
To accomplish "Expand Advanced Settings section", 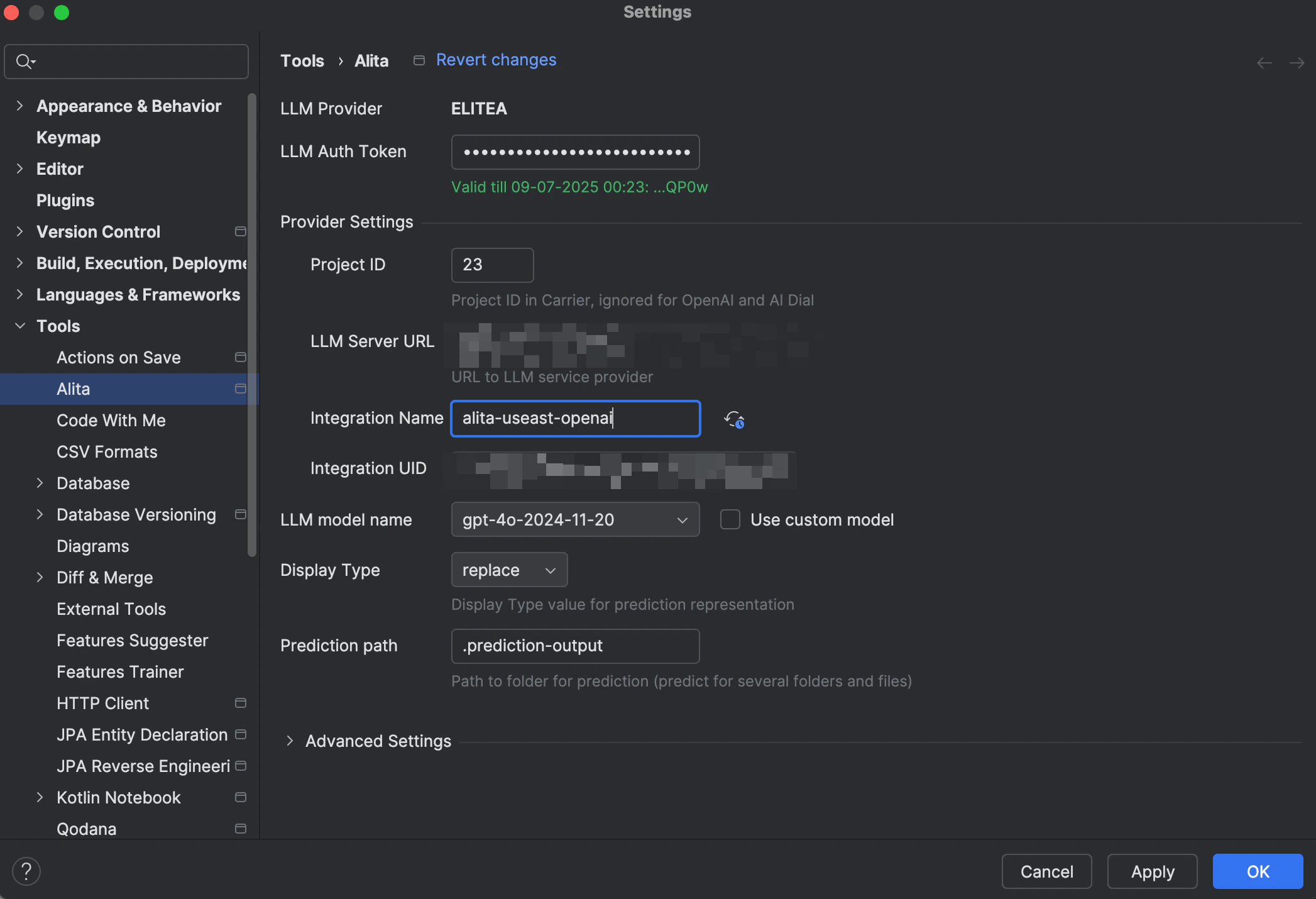I will pos(290,741).
